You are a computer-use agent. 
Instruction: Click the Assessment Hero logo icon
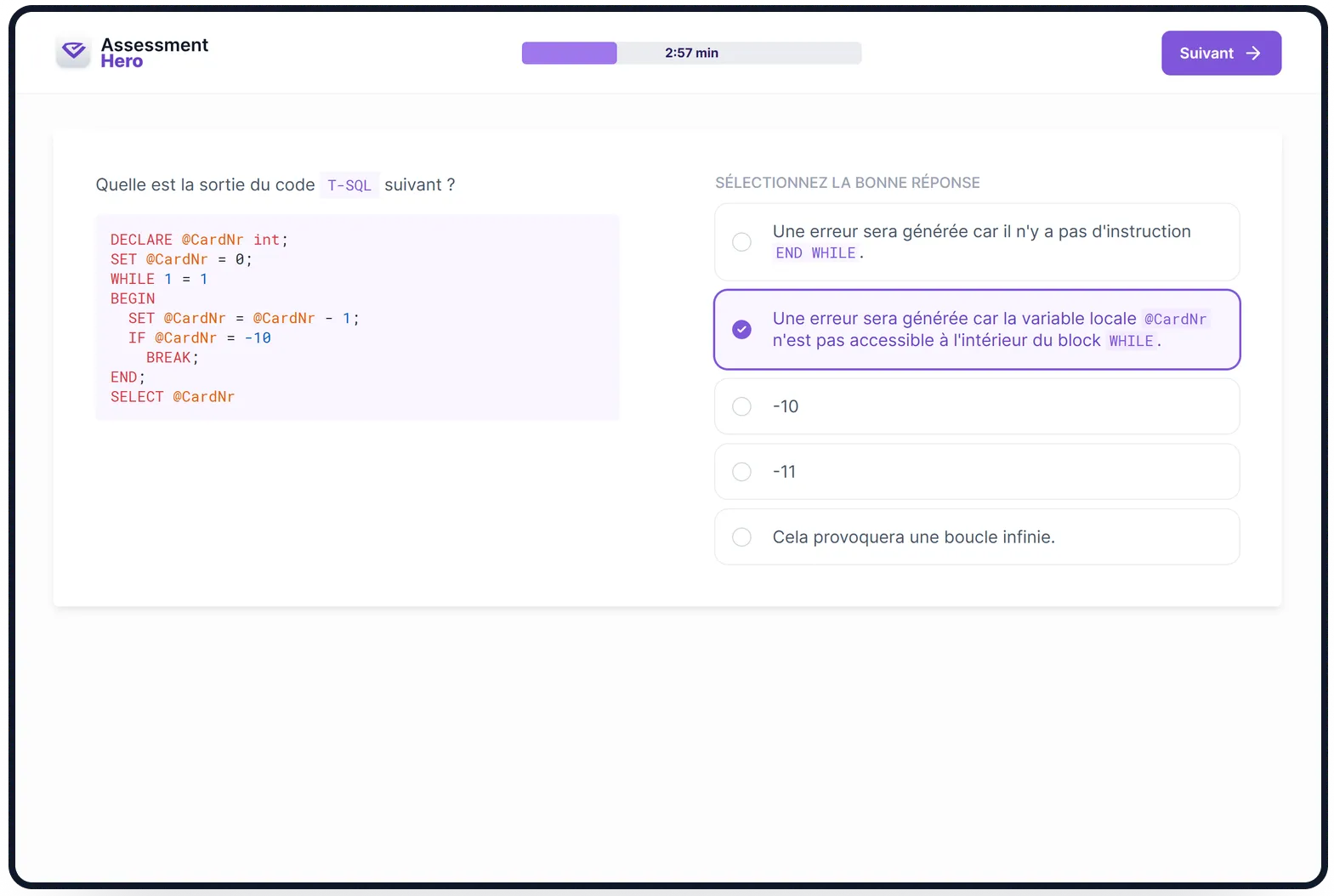74,53
